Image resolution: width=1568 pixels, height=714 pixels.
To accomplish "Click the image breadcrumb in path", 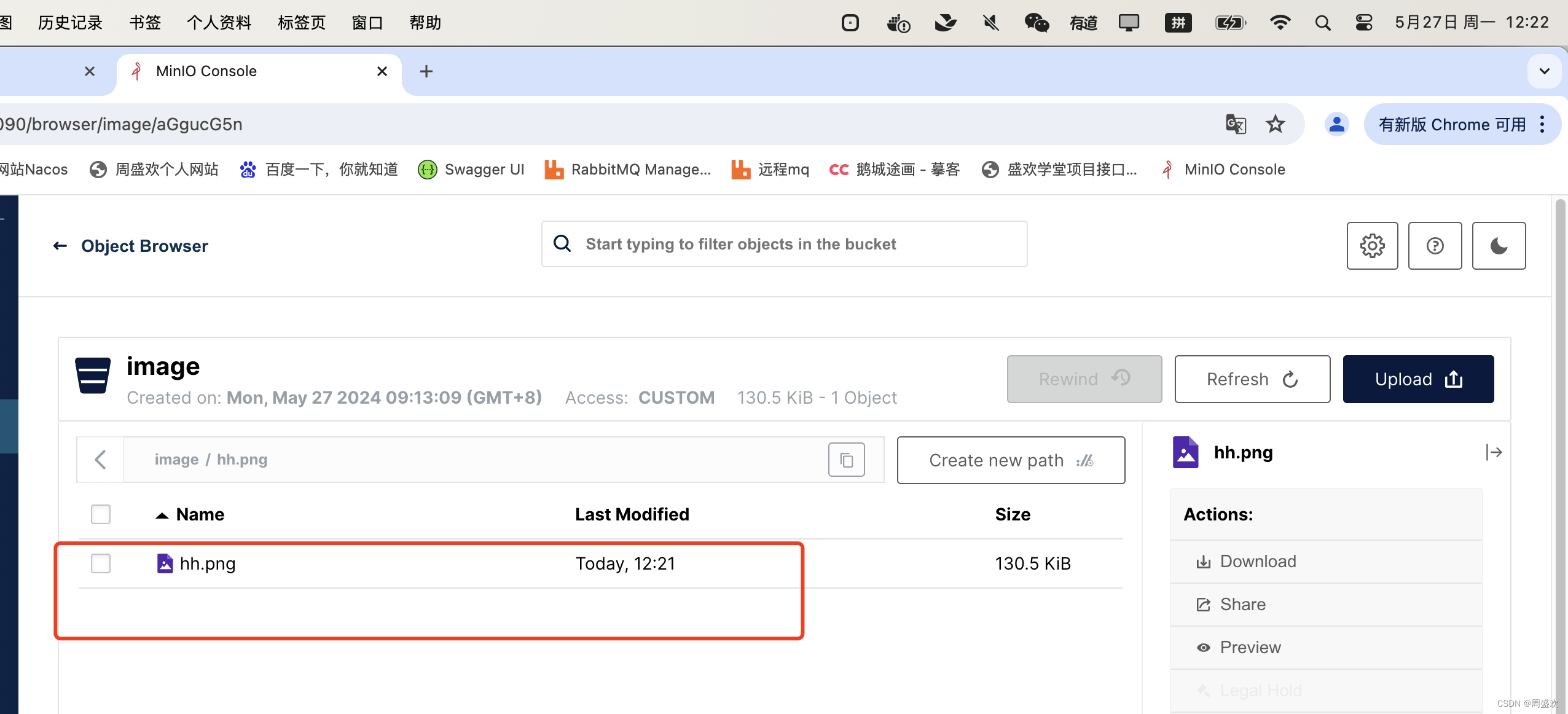I will coord(176,460).
